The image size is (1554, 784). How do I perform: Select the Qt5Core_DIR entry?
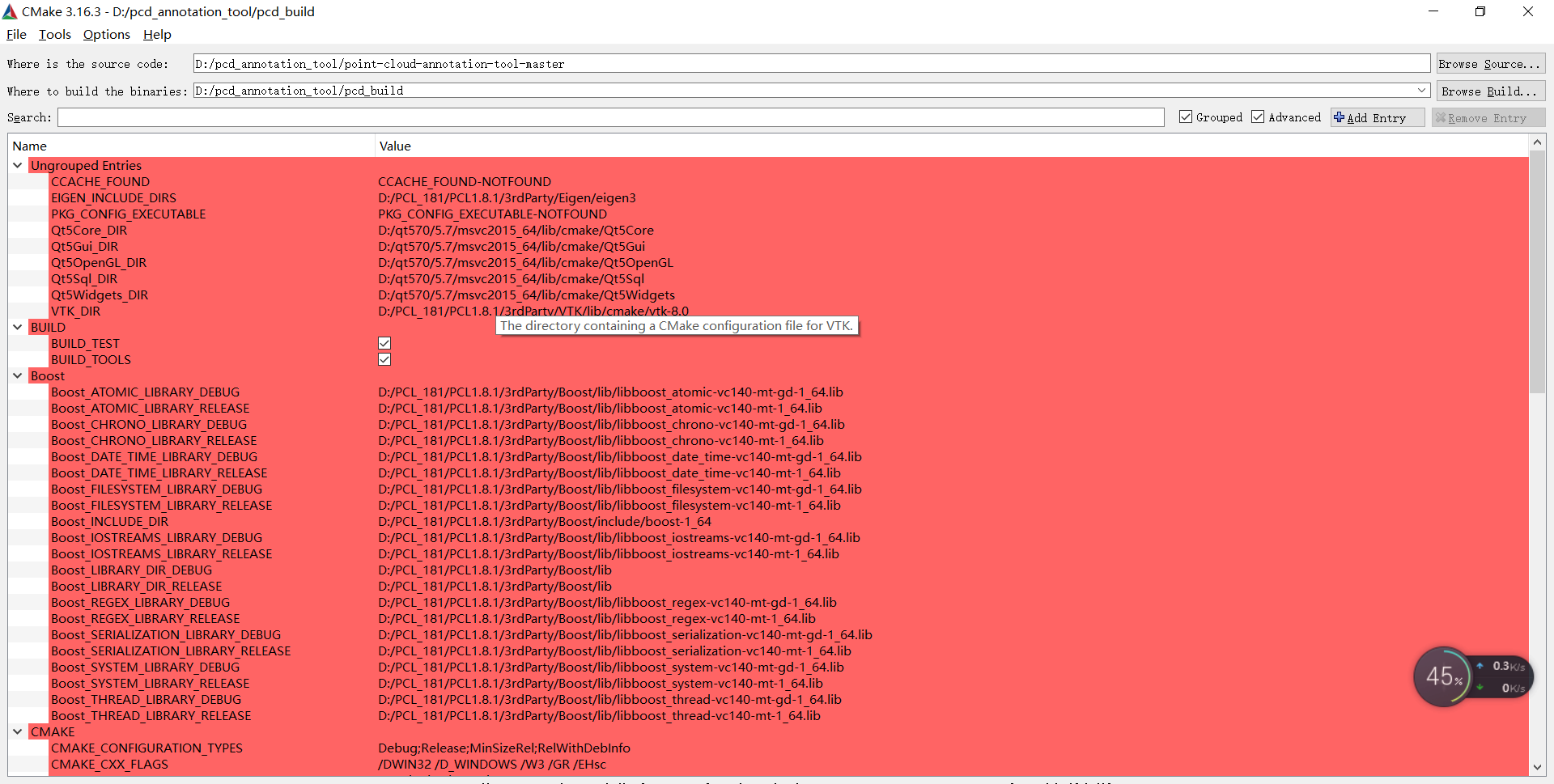89,230
